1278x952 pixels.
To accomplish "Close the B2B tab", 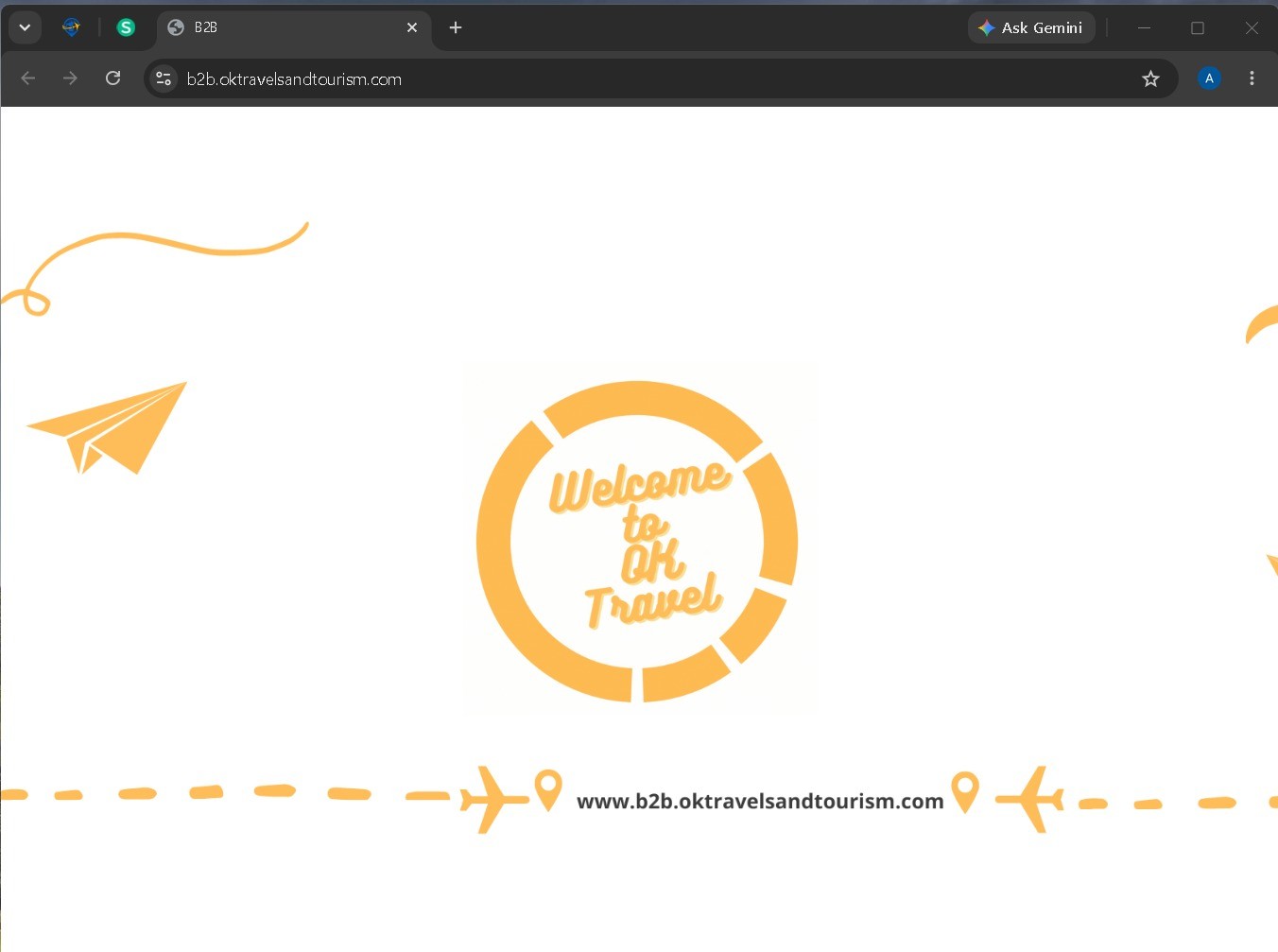I will pyautogui.click(x=412, y=27).
